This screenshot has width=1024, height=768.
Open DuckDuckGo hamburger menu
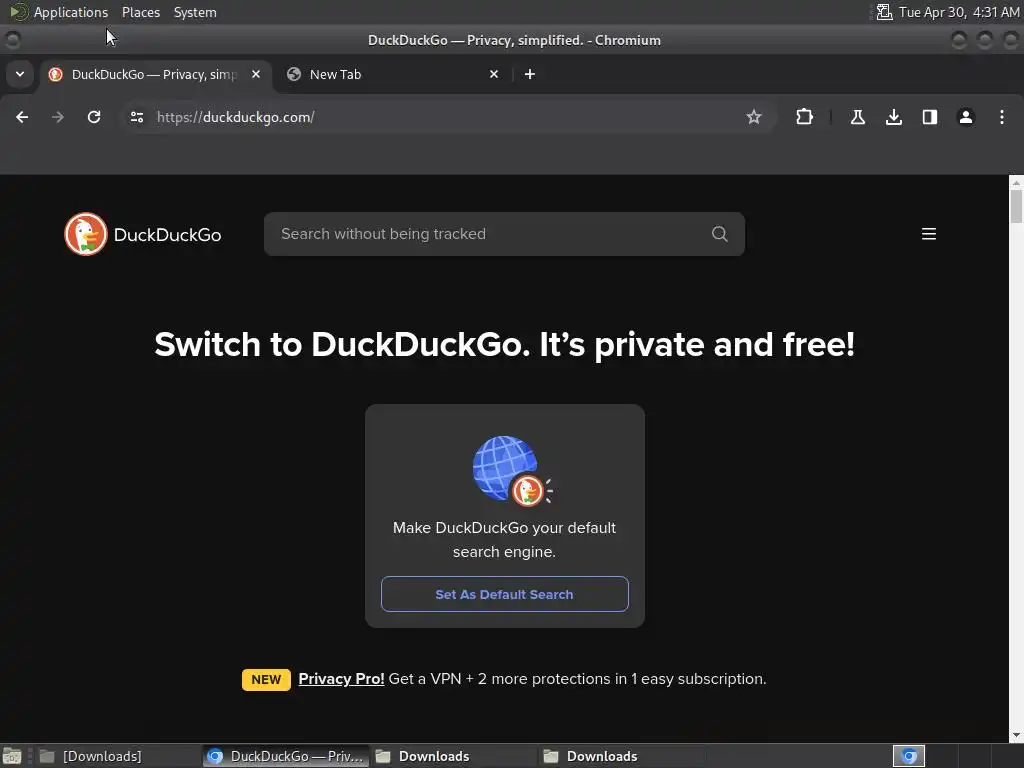pos(929,234)
